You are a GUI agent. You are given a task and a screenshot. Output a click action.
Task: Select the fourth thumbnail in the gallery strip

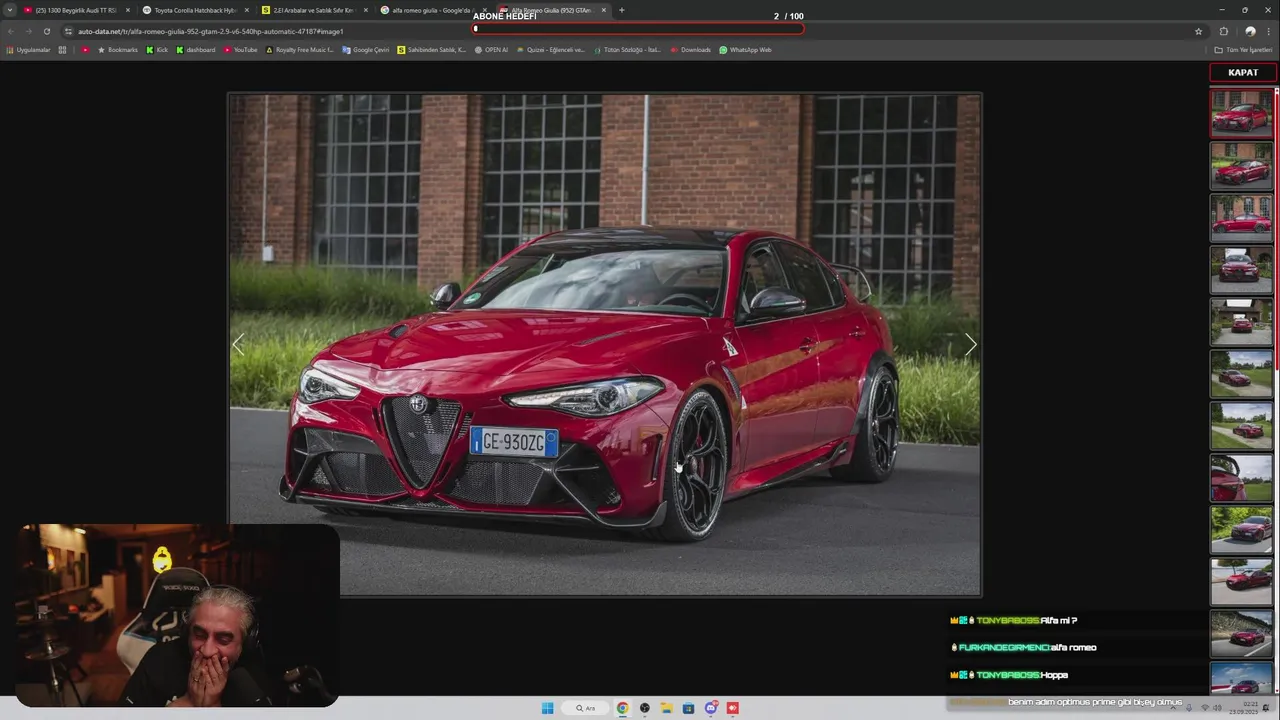point(1241,269)
